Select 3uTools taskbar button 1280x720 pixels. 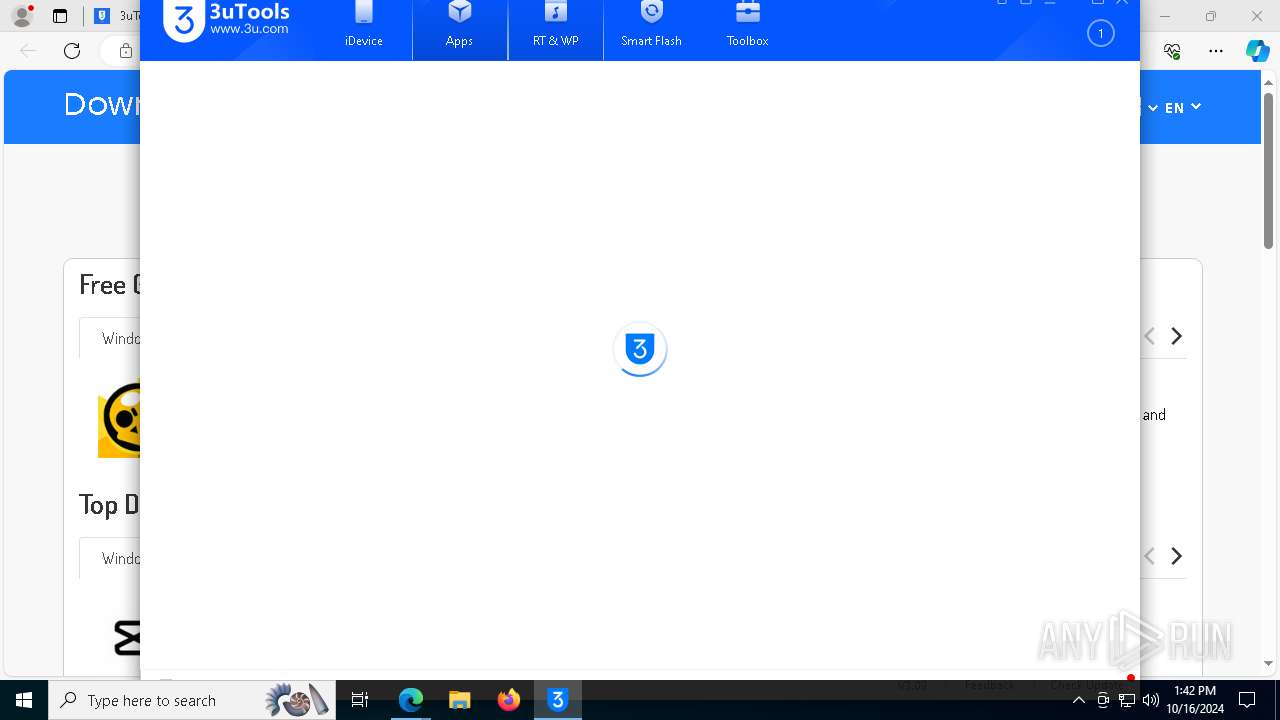pos(558,700)
